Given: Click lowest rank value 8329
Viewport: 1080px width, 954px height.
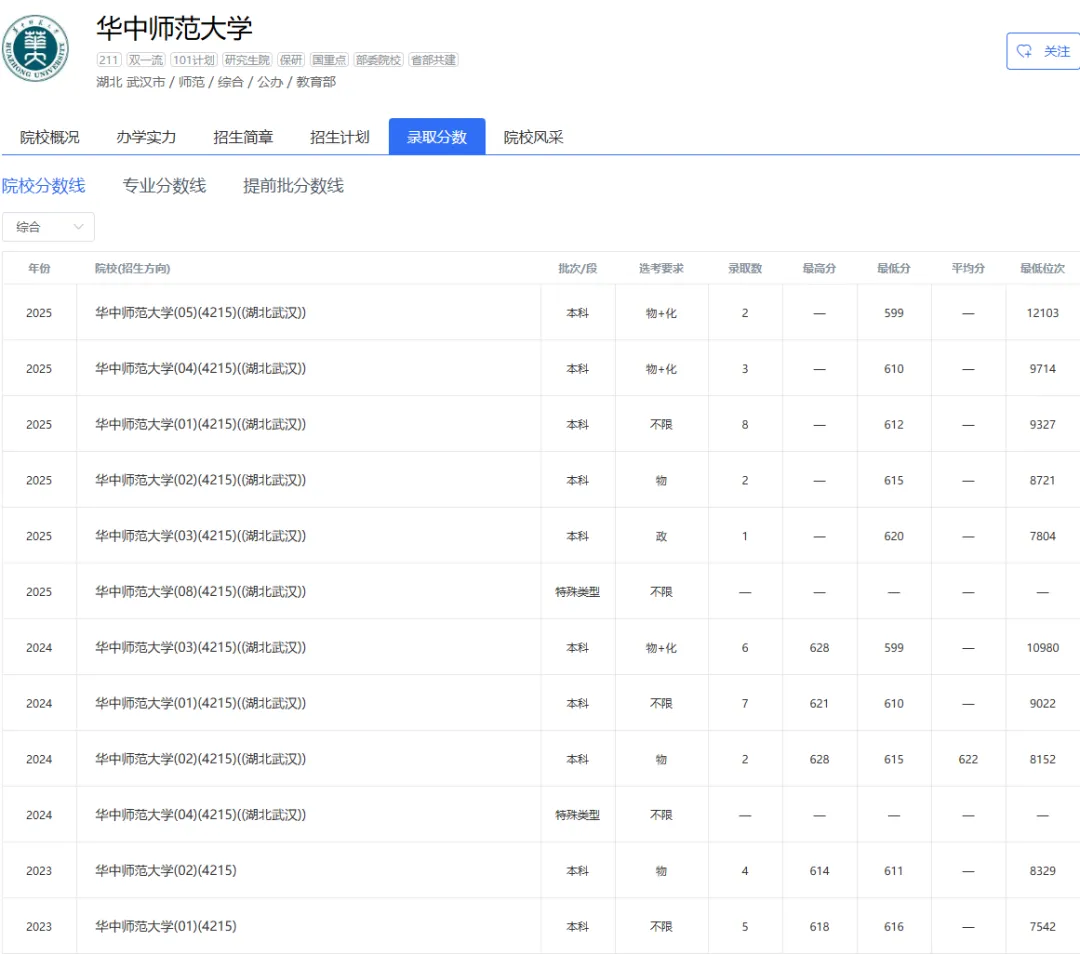Looking at the screenshot, I should tap(1043, 871).
